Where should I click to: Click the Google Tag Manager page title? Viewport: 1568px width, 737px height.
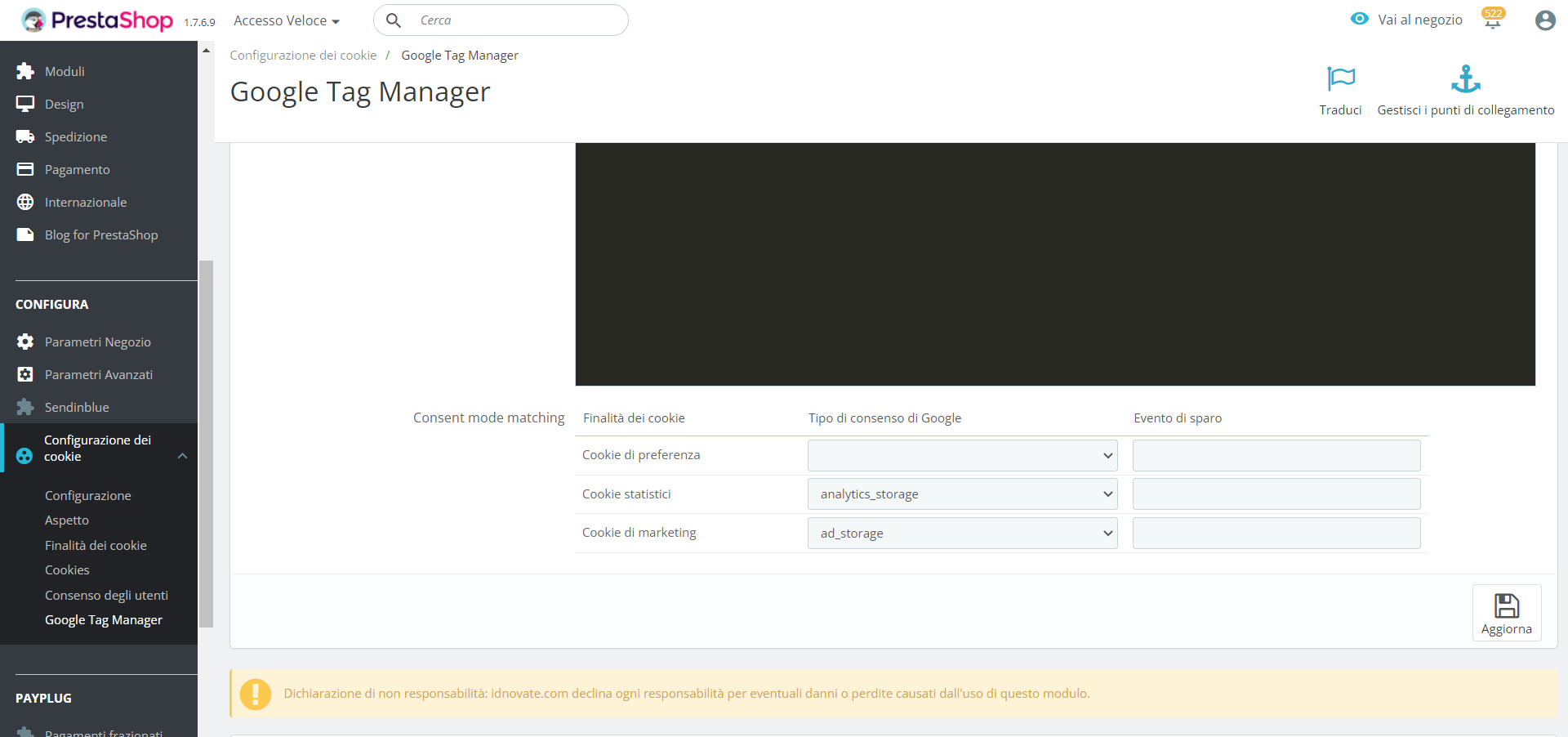tap(360, 92)
